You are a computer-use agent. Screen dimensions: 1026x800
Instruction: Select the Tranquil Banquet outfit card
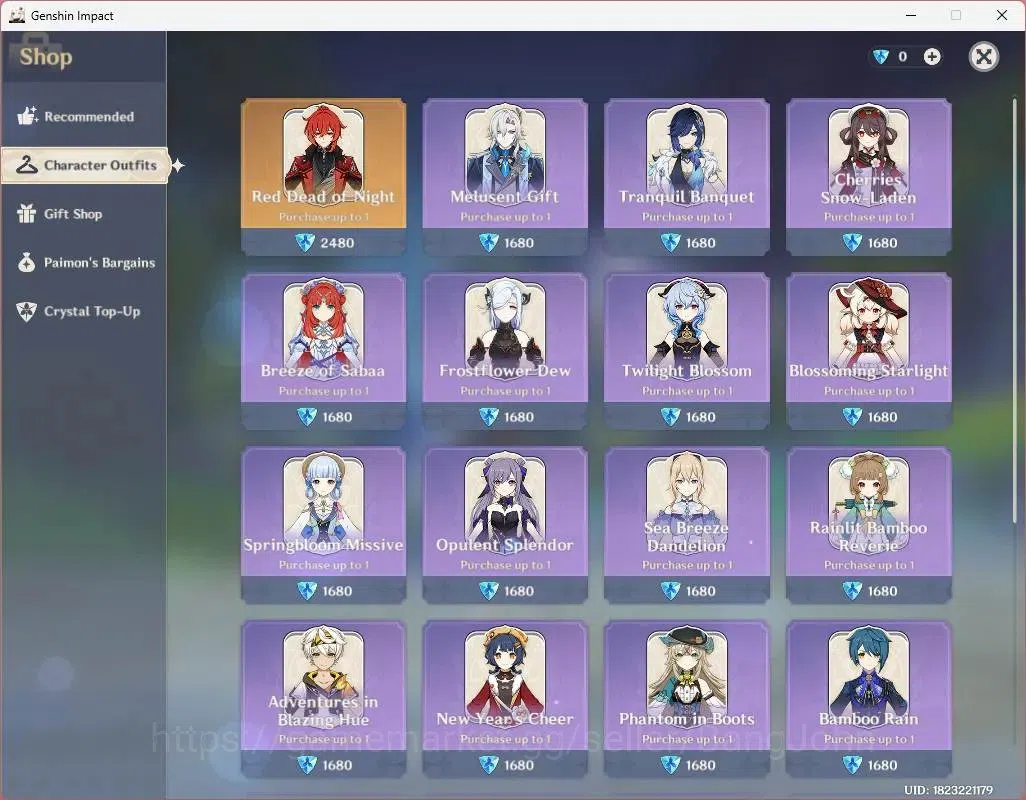tap(686, 177)
